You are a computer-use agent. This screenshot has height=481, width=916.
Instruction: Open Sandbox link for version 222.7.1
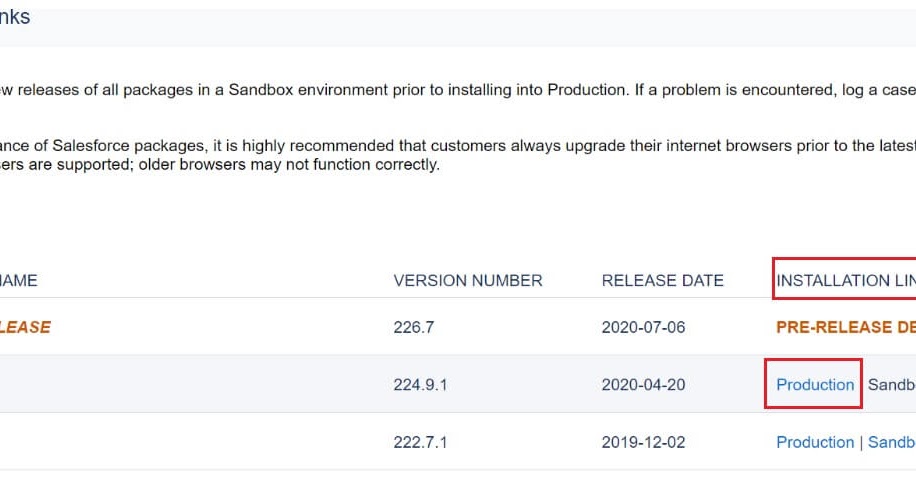click(x=891, y=443)
